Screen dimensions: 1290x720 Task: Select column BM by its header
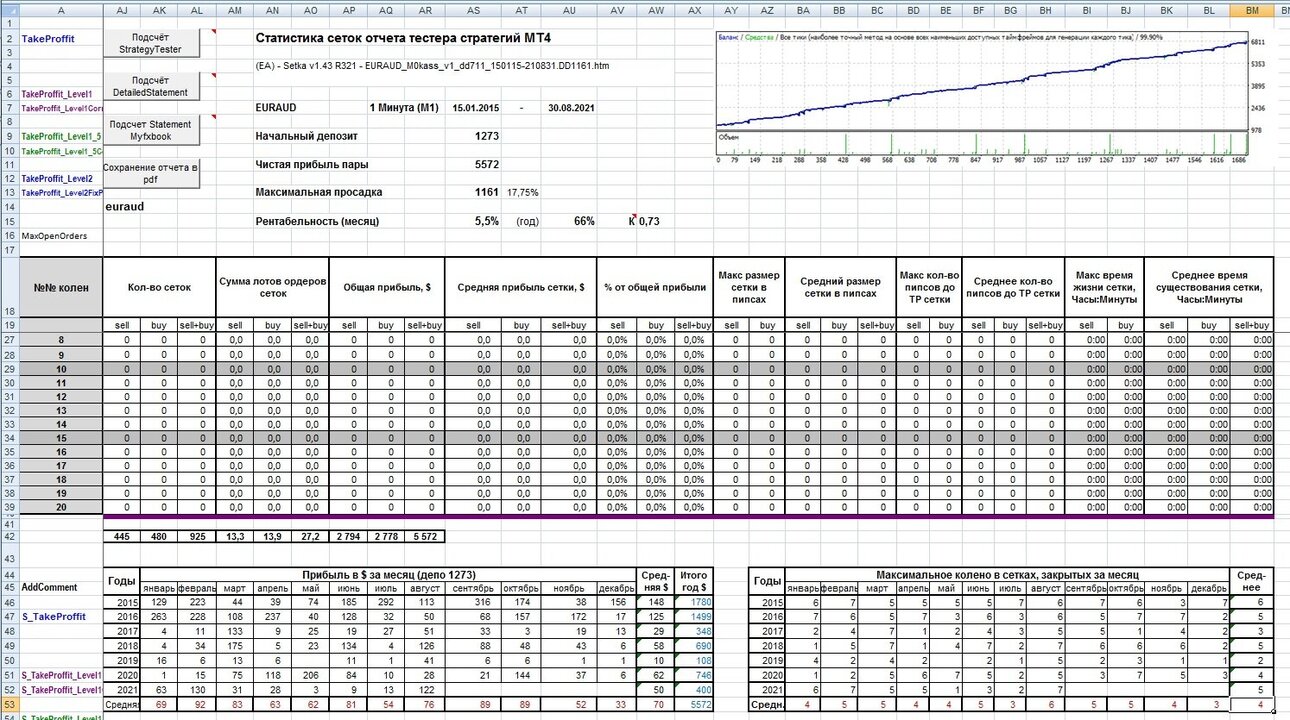coord(1252,9)
